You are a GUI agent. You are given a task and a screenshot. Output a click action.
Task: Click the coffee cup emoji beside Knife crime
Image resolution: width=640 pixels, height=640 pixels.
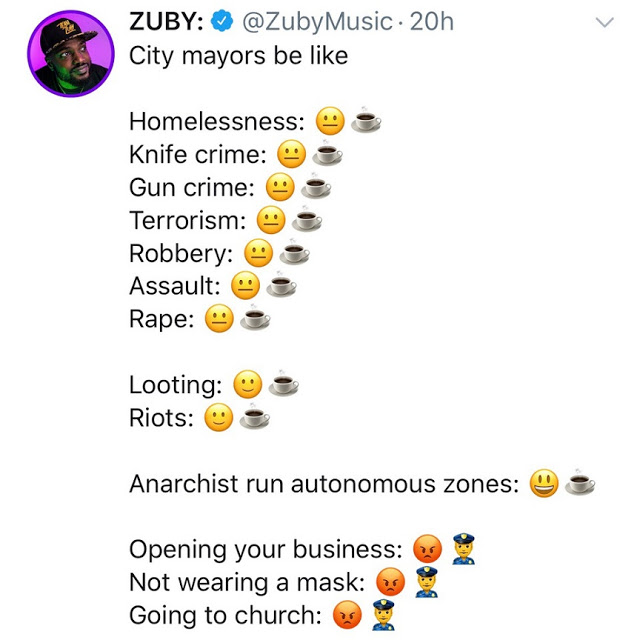[328, 155]
